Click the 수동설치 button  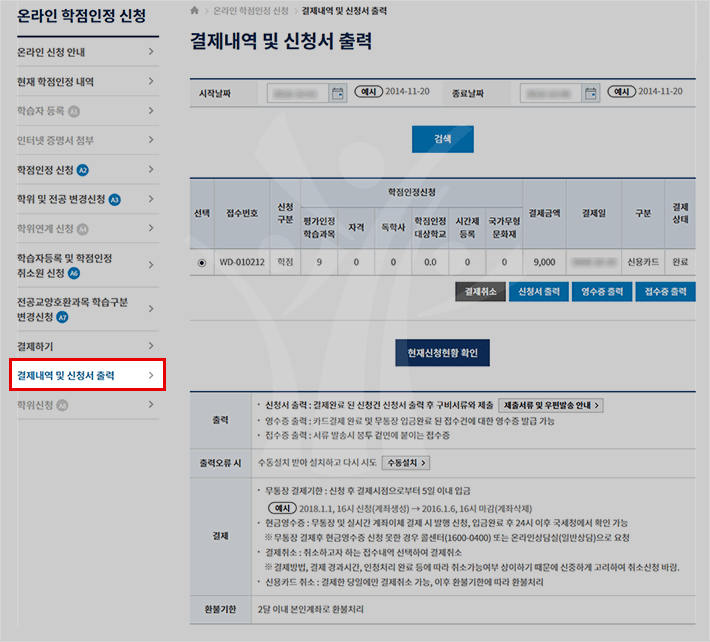pos(407,463)
